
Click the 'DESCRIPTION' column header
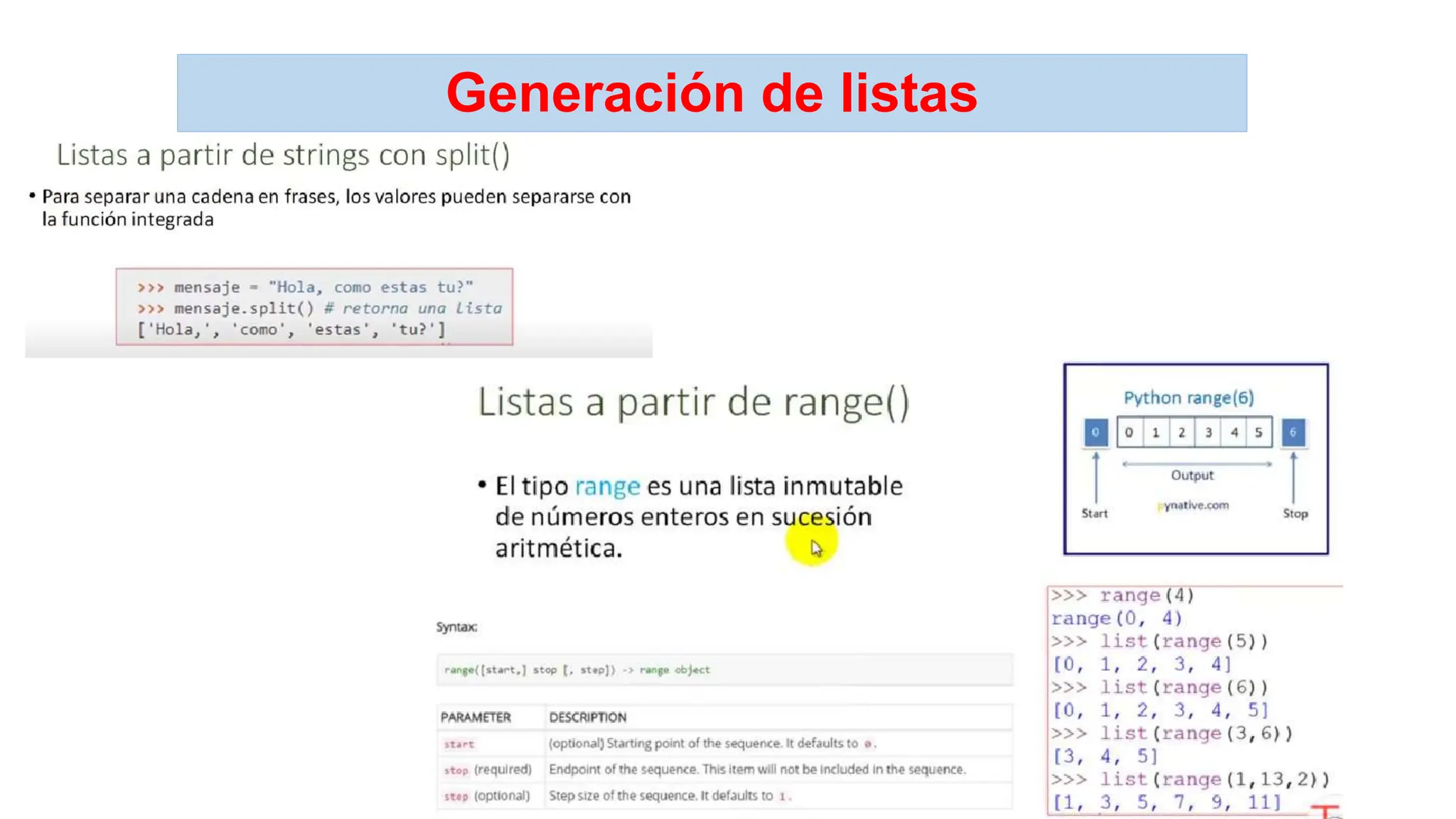pyautogui.click(x=587, y=717)
